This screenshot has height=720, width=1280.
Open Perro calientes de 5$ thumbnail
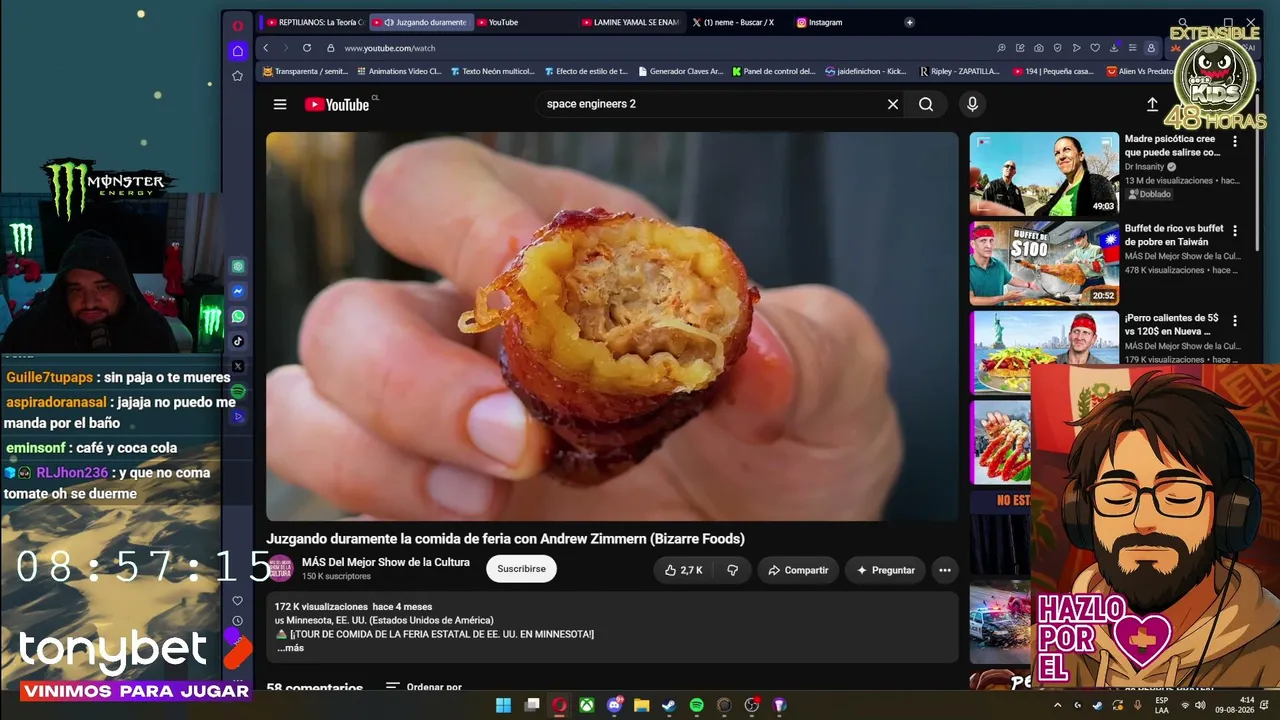[1044, 353]
